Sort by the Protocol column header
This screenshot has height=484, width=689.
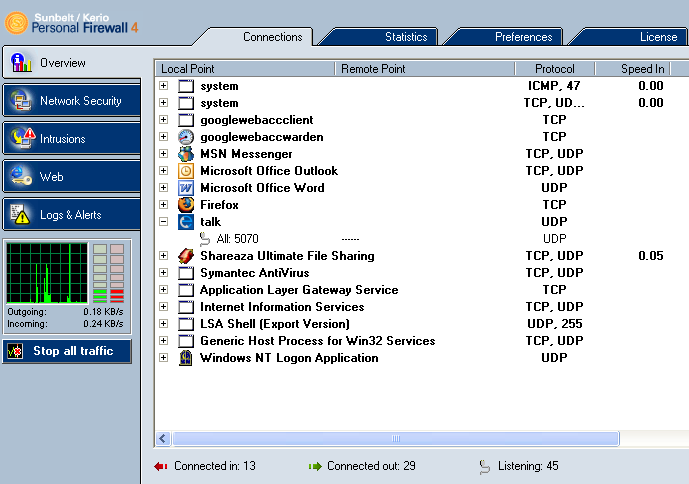click(555, 69)
